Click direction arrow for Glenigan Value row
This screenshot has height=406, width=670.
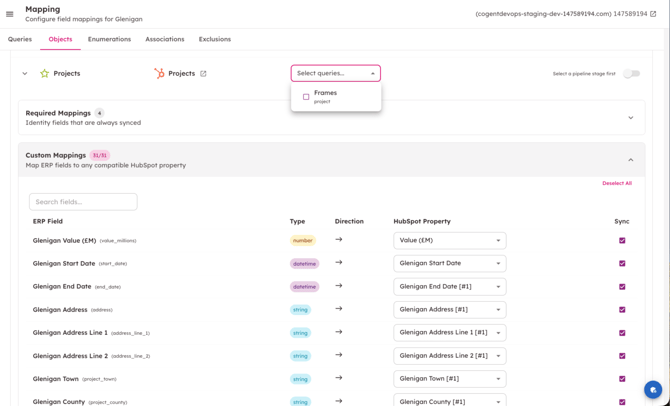(339, 240)
